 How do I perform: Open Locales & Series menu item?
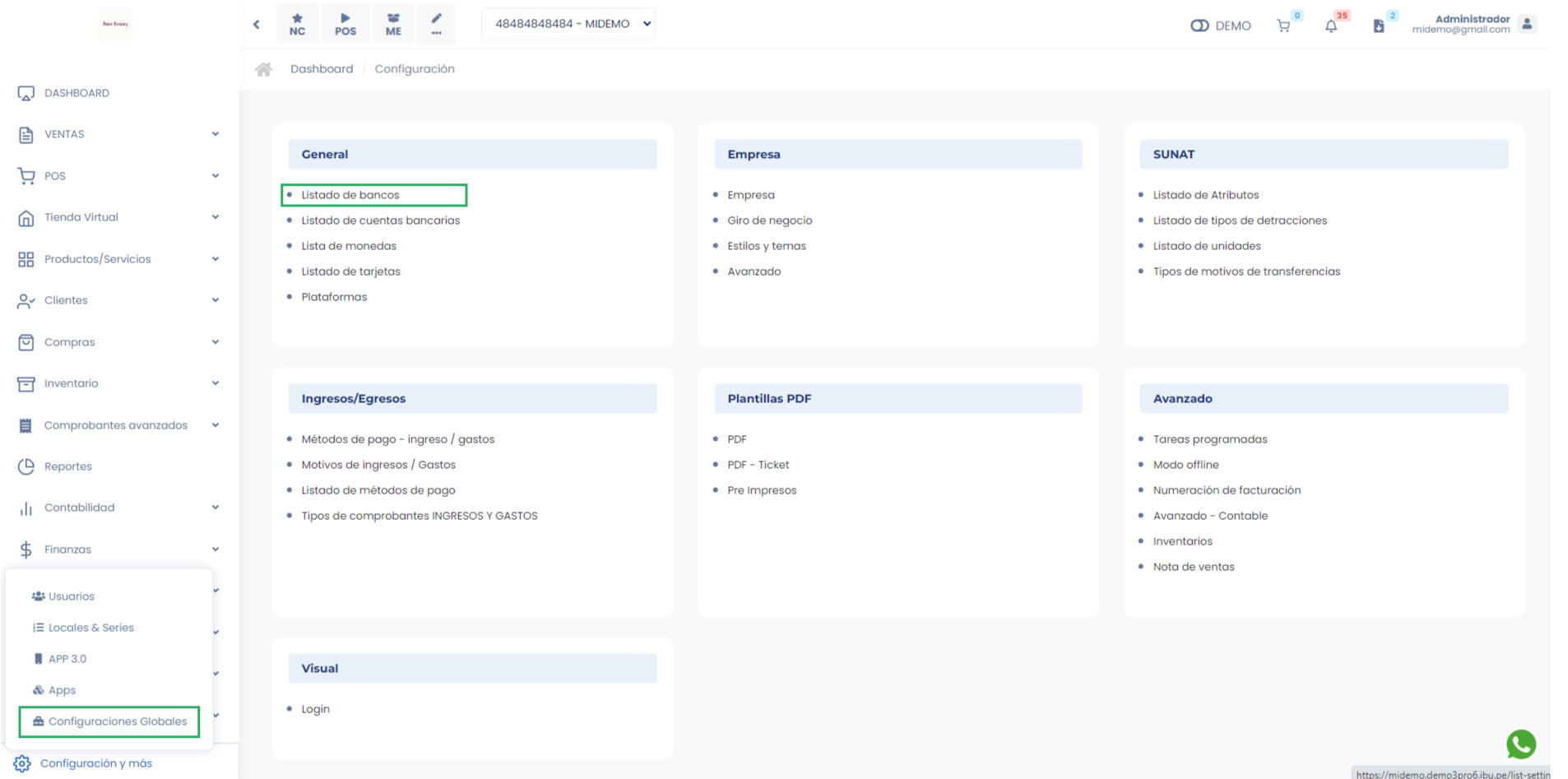pos(83,628)
